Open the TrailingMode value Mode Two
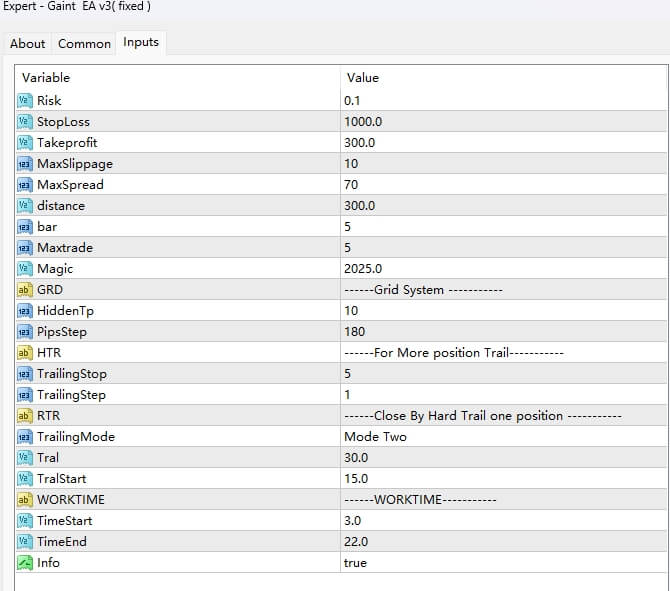Screen dimensions: 670x591 tap(375, 436)
